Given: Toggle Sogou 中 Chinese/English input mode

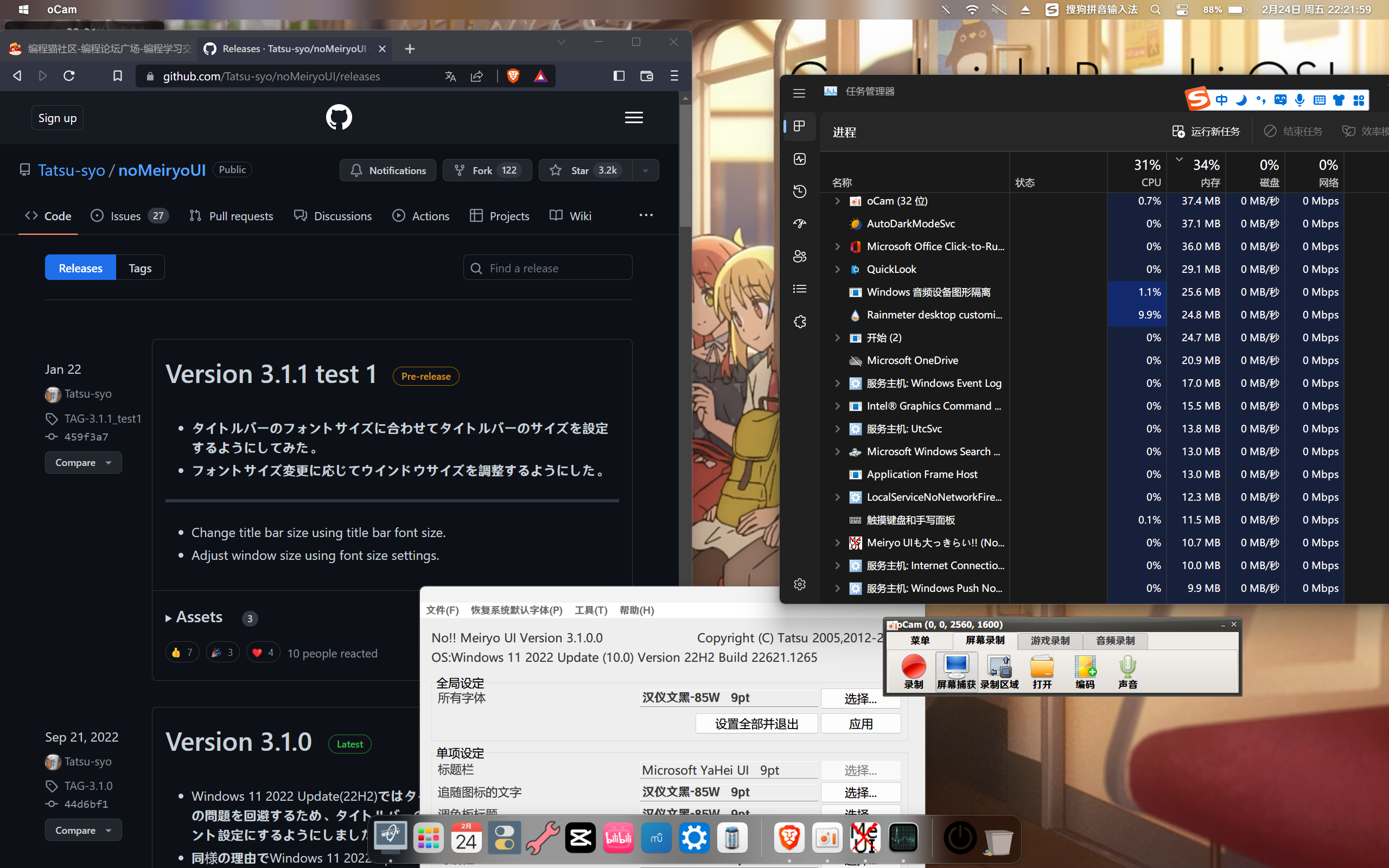Looking at the screenshot, I should pyautogui.click(x=1221, y=100).
